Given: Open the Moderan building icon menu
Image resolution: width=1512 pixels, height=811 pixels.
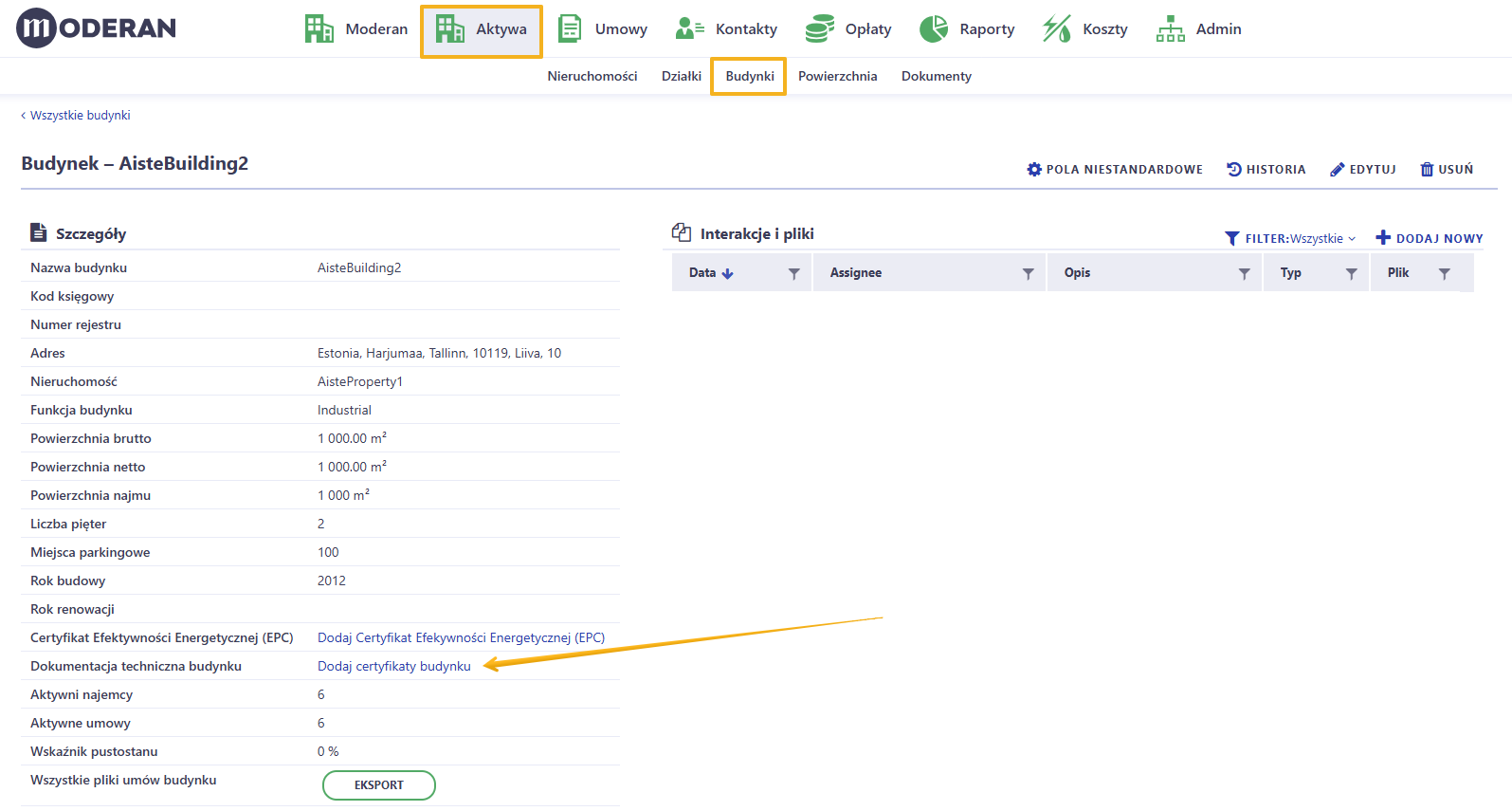Looking at the screenshot, I should click(319, 28).
